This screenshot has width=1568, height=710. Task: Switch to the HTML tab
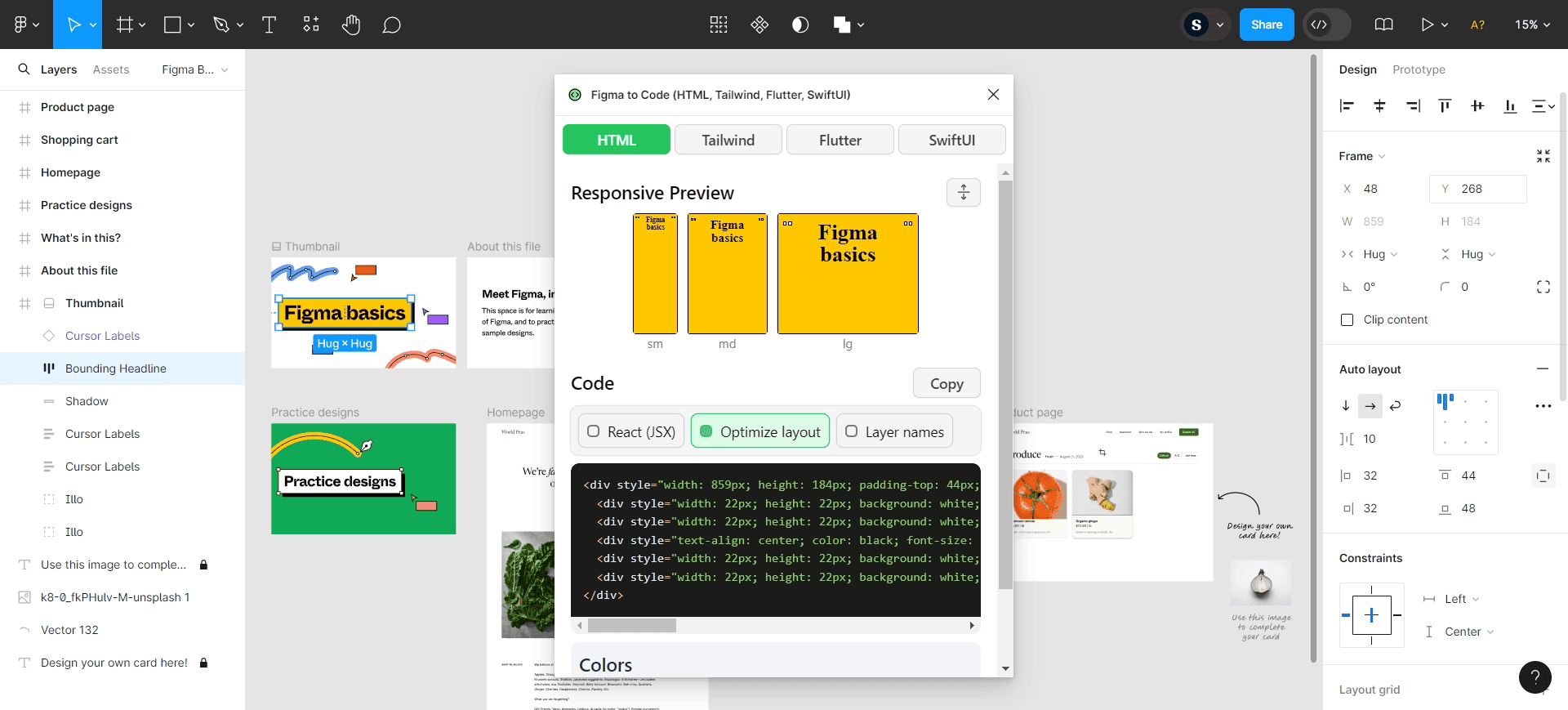(x=617, y=140)
